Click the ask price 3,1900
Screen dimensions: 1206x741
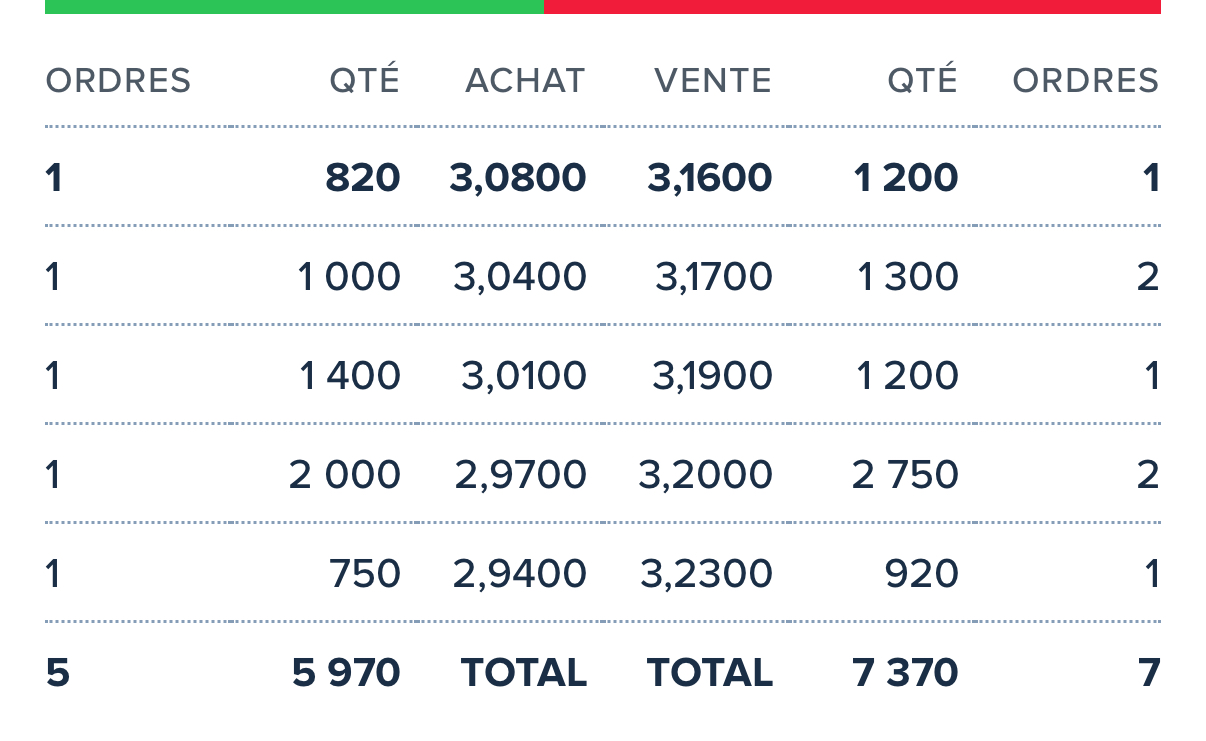pyautogui.click(x=712, y=376)
